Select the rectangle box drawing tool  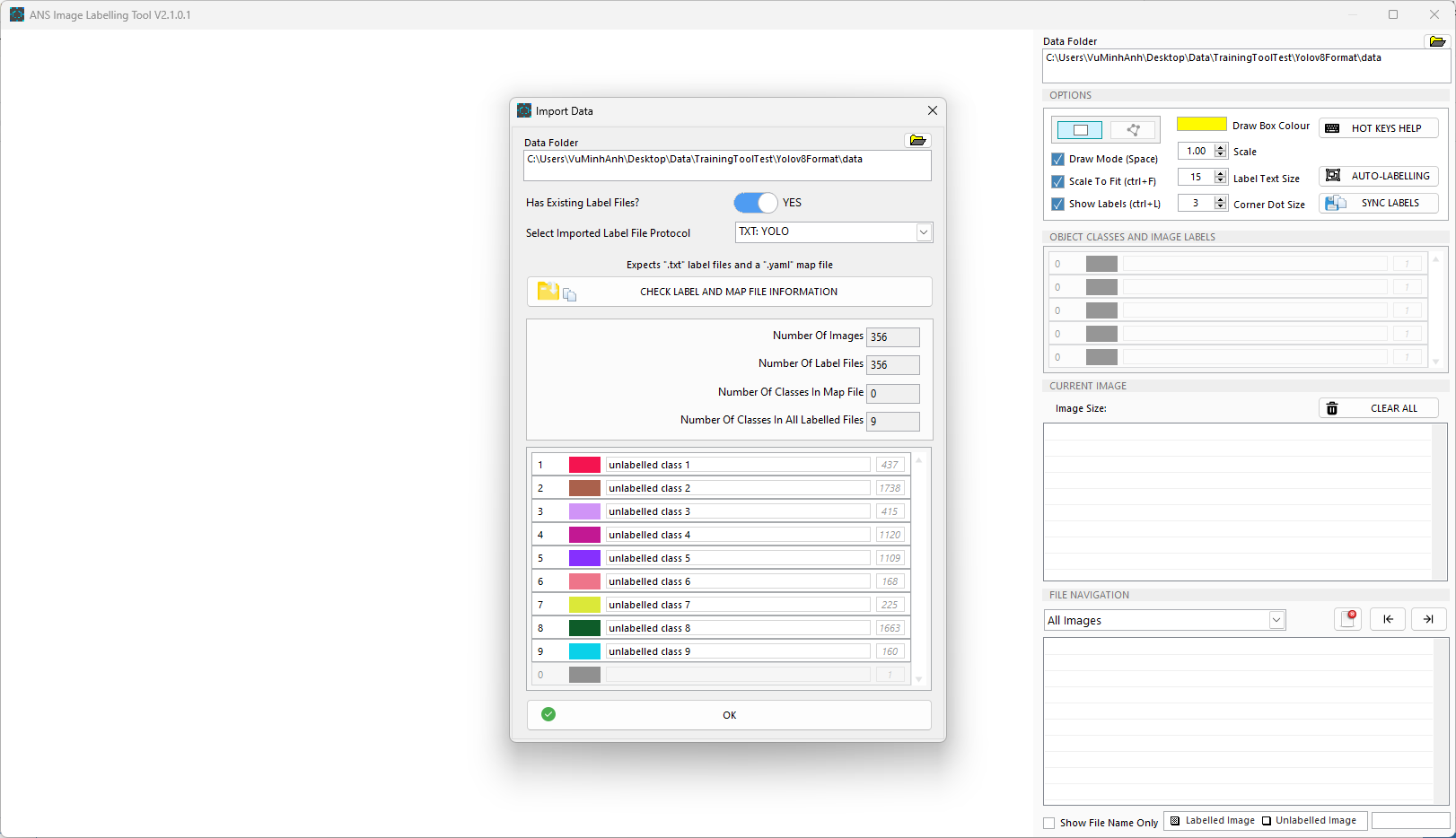[1080, 130]
